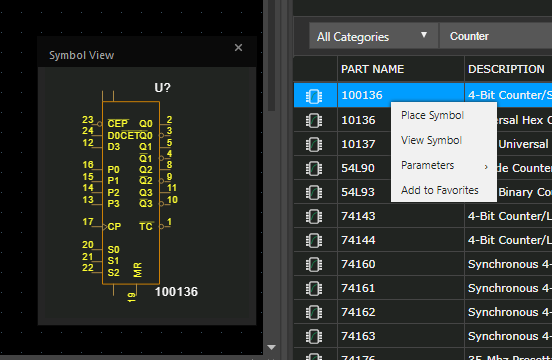Image resolution: width=552 pixels, height=360 pixels.
Task: Sort by PART NAME column header
Action: 401,69
